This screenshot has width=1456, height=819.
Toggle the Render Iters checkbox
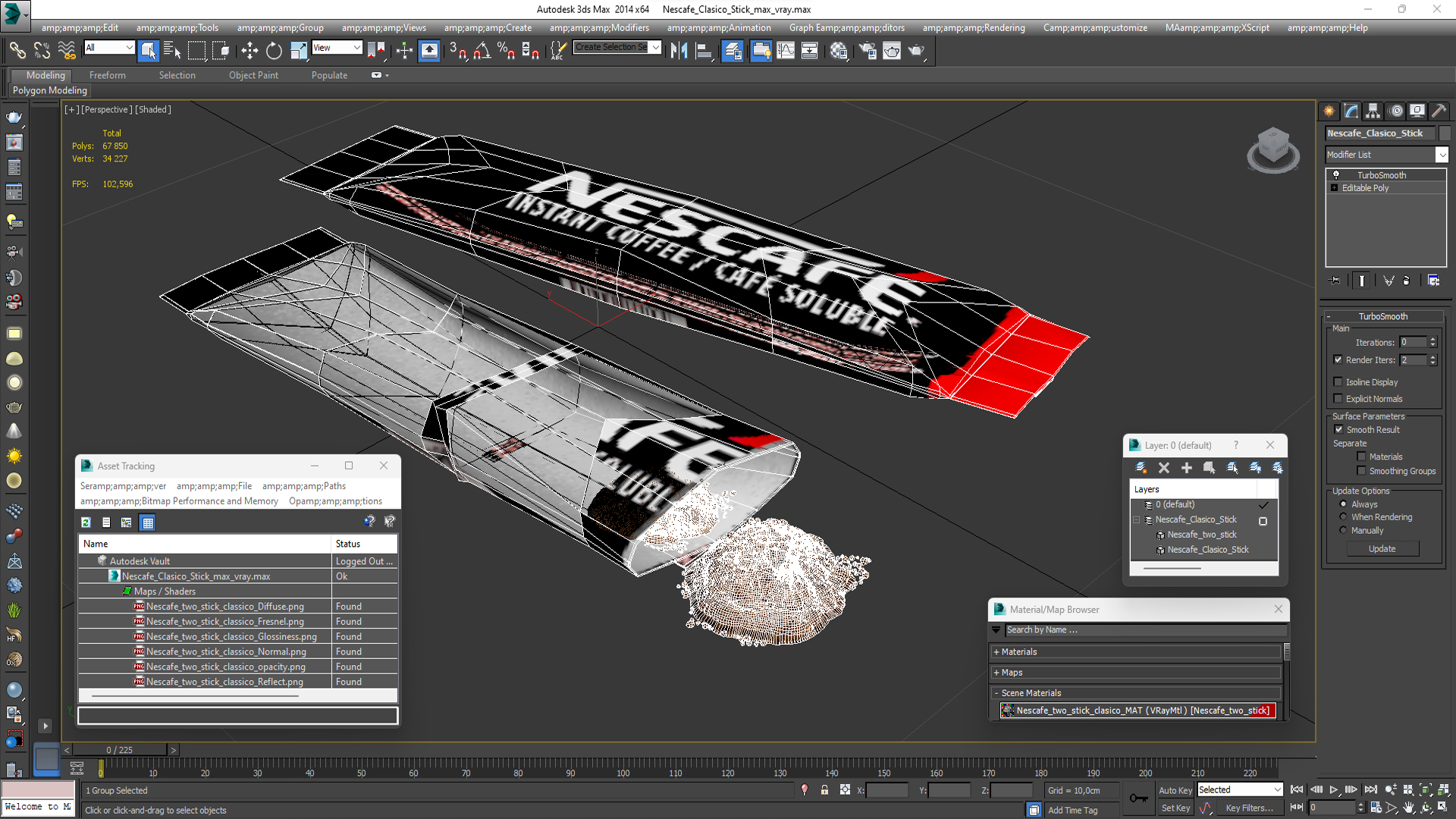point(1338,359)
